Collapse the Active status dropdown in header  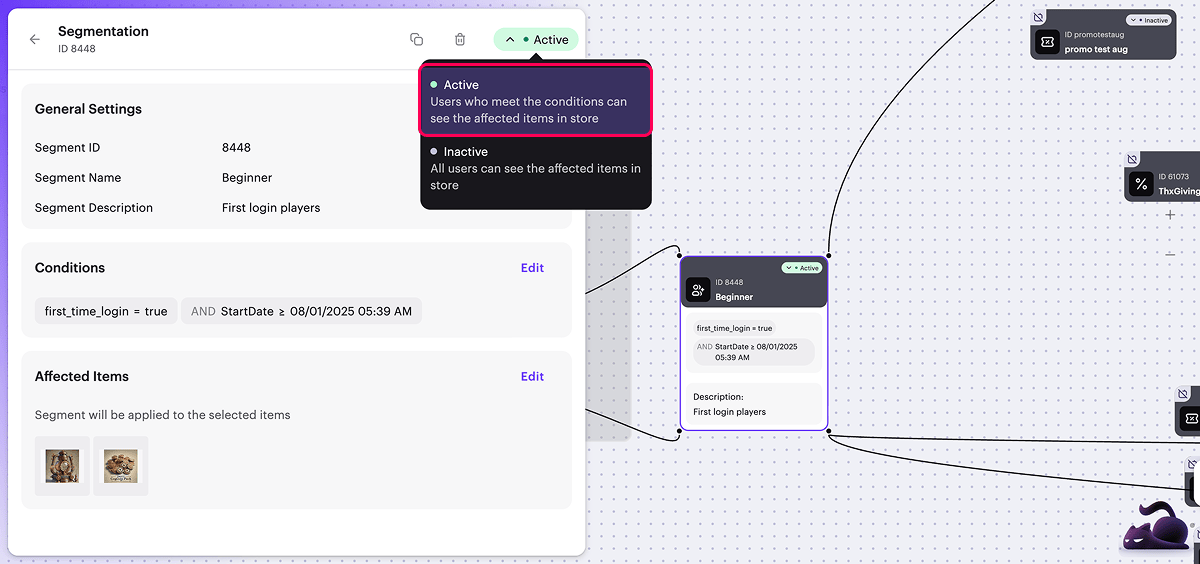(536, 40)
